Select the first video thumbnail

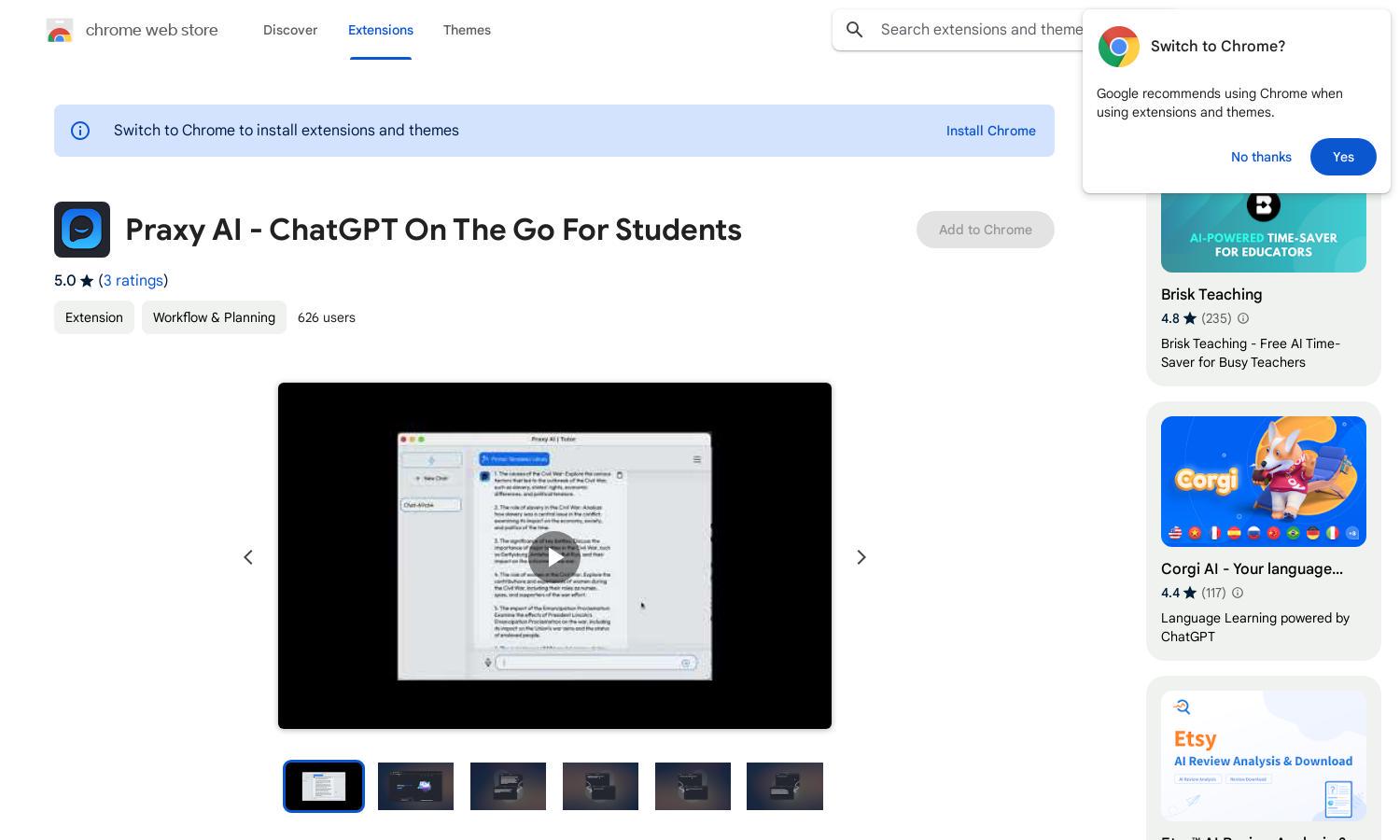(x=324, y=786)
